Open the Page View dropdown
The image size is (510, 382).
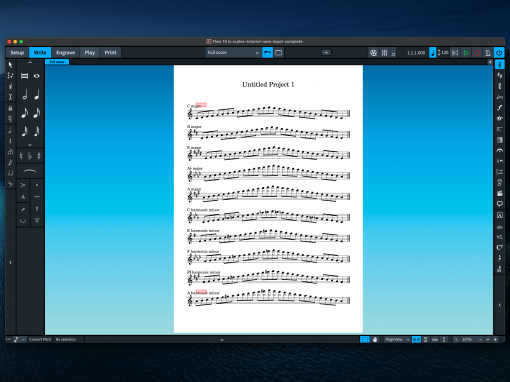[x=397, y=339]
